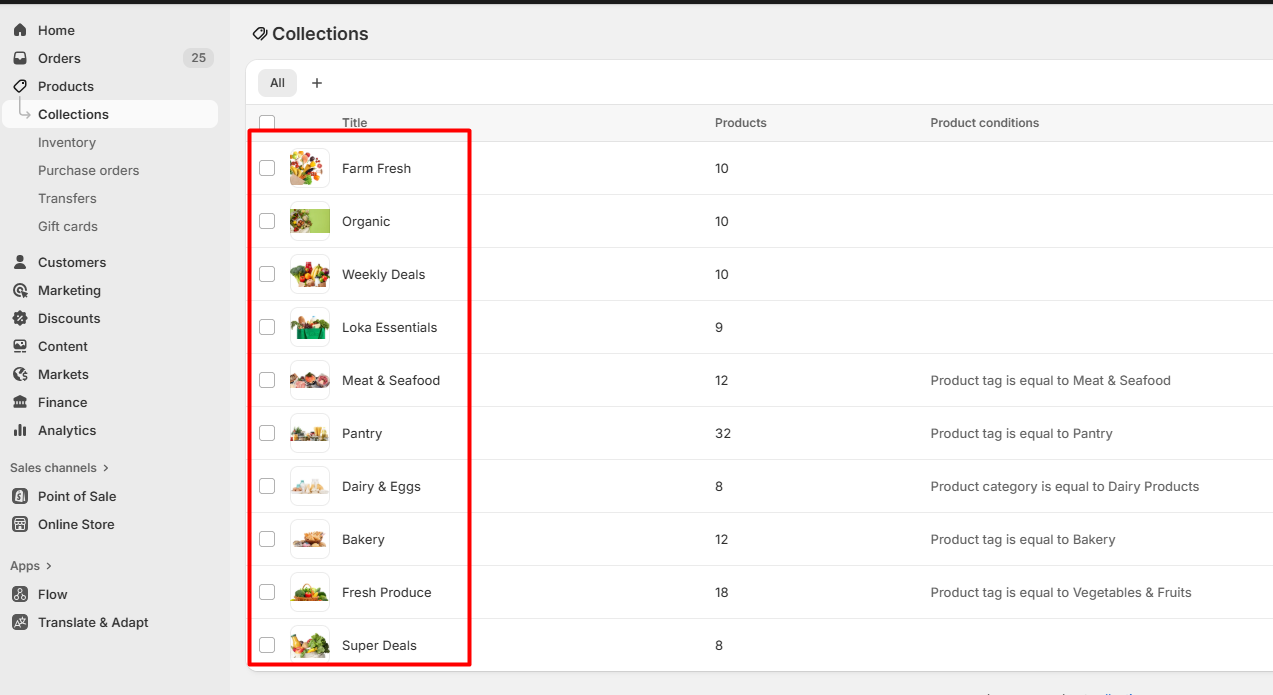Open Marketing using its target icon
Image resolution: width=1273 pixels, height=695 pixels.
coord(20,290)
